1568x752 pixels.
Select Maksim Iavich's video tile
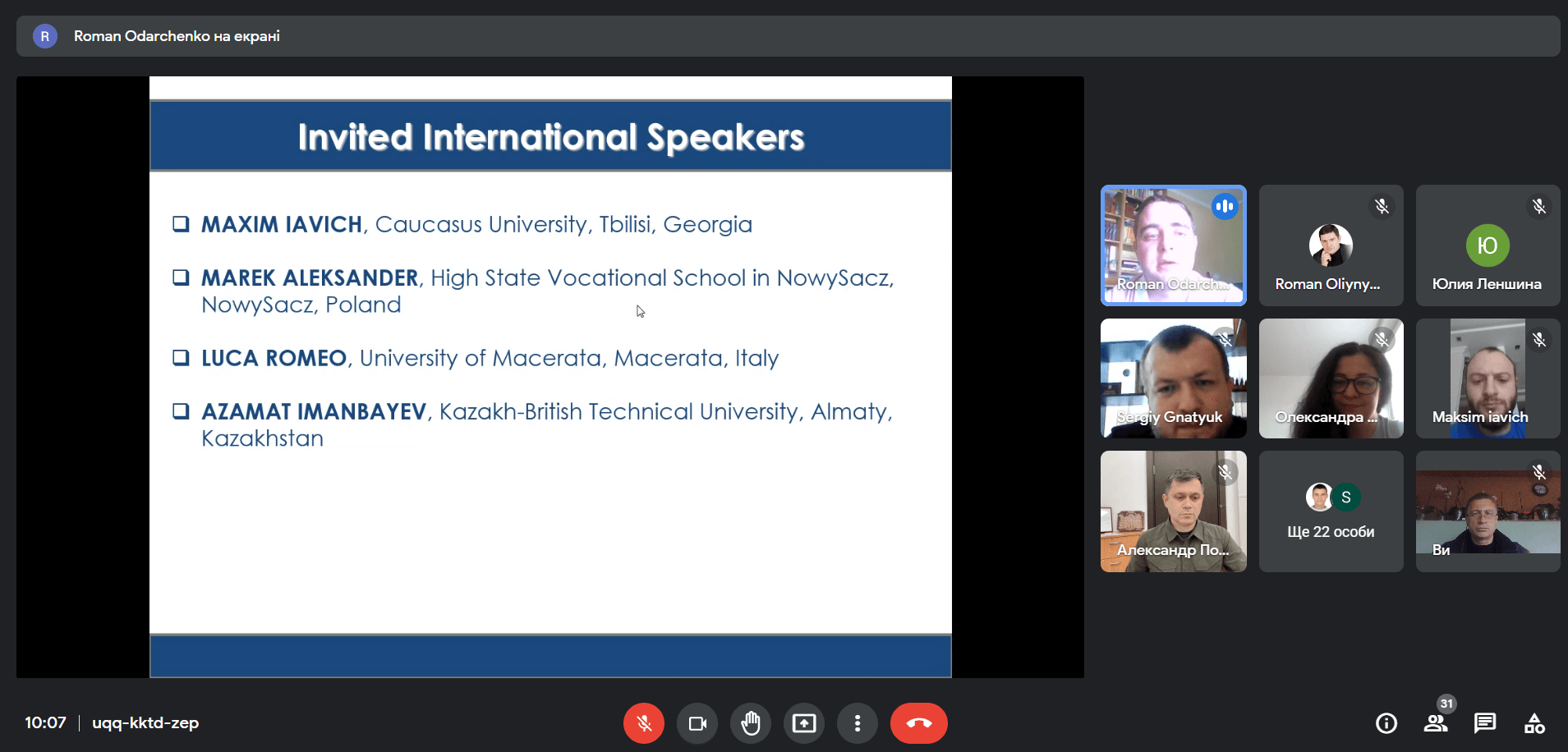1488,378
